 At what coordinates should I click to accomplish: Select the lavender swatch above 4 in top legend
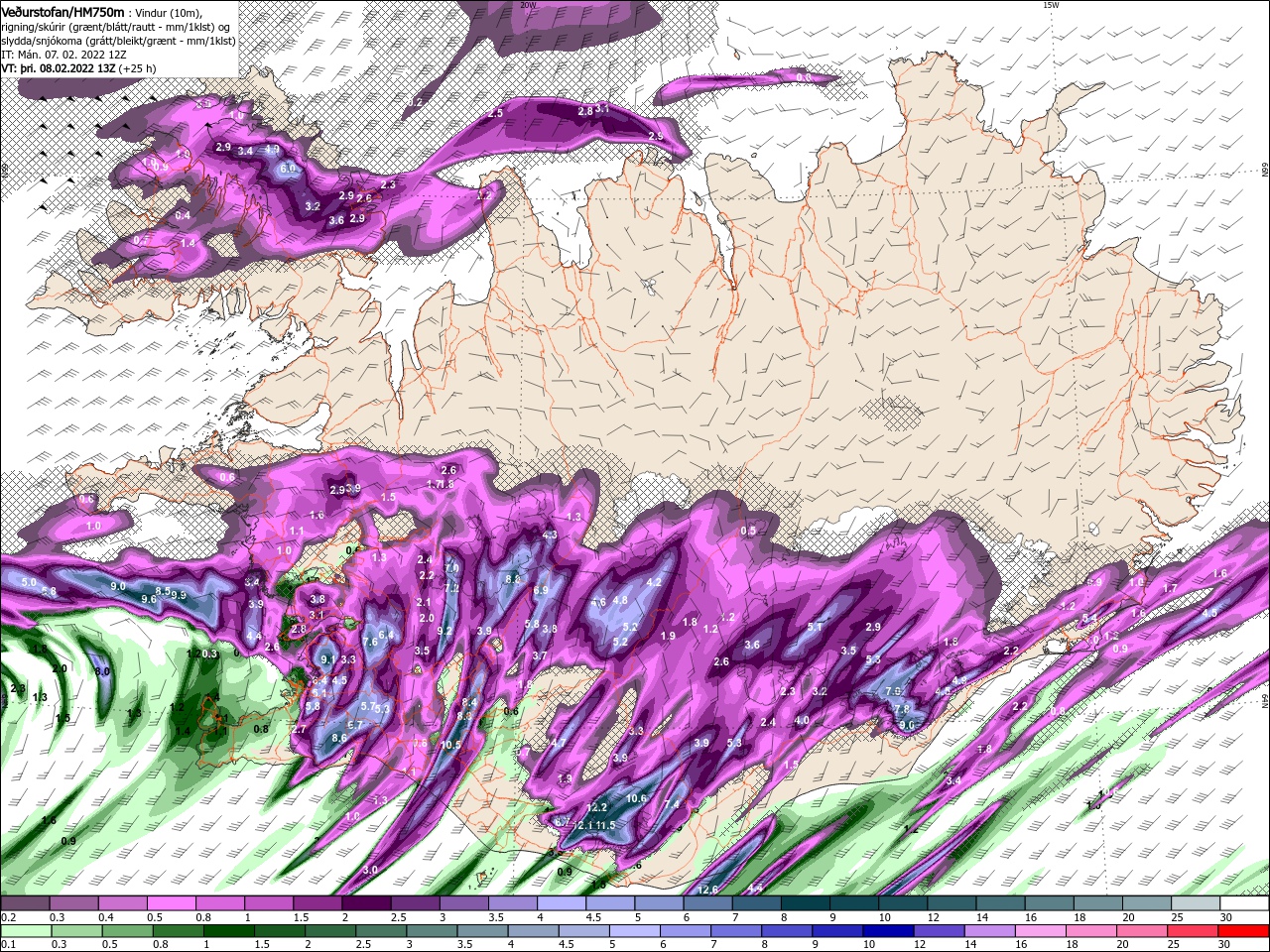pyautogui.click(x=561, y=903)
